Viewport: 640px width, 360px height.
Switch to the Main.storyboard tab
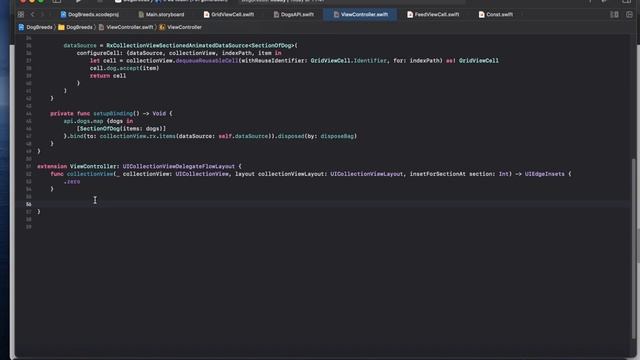[161, 14]
